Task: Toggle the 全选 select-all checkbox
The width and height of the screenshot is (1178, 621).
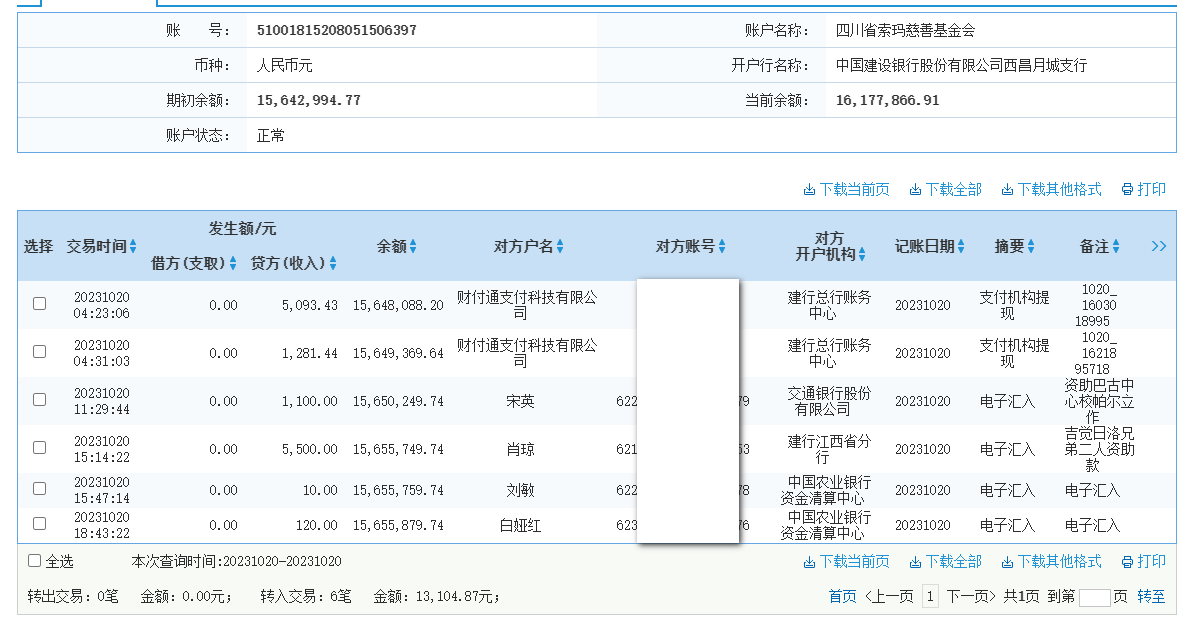Action: 35,561
